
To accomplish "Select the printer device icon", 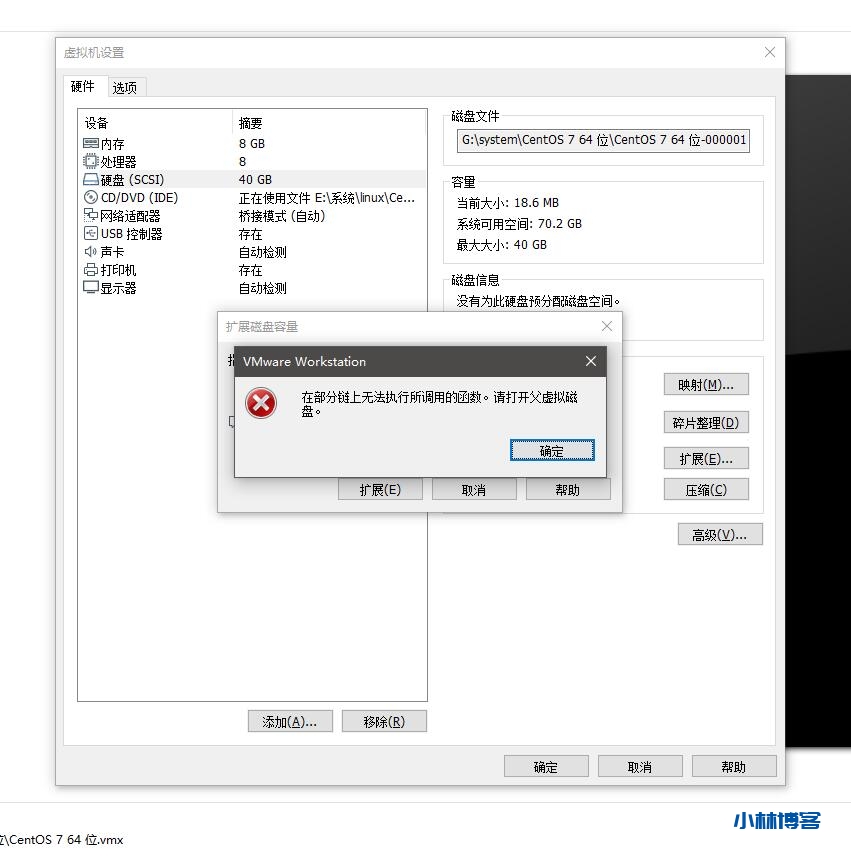I will [x=91, y=270].
